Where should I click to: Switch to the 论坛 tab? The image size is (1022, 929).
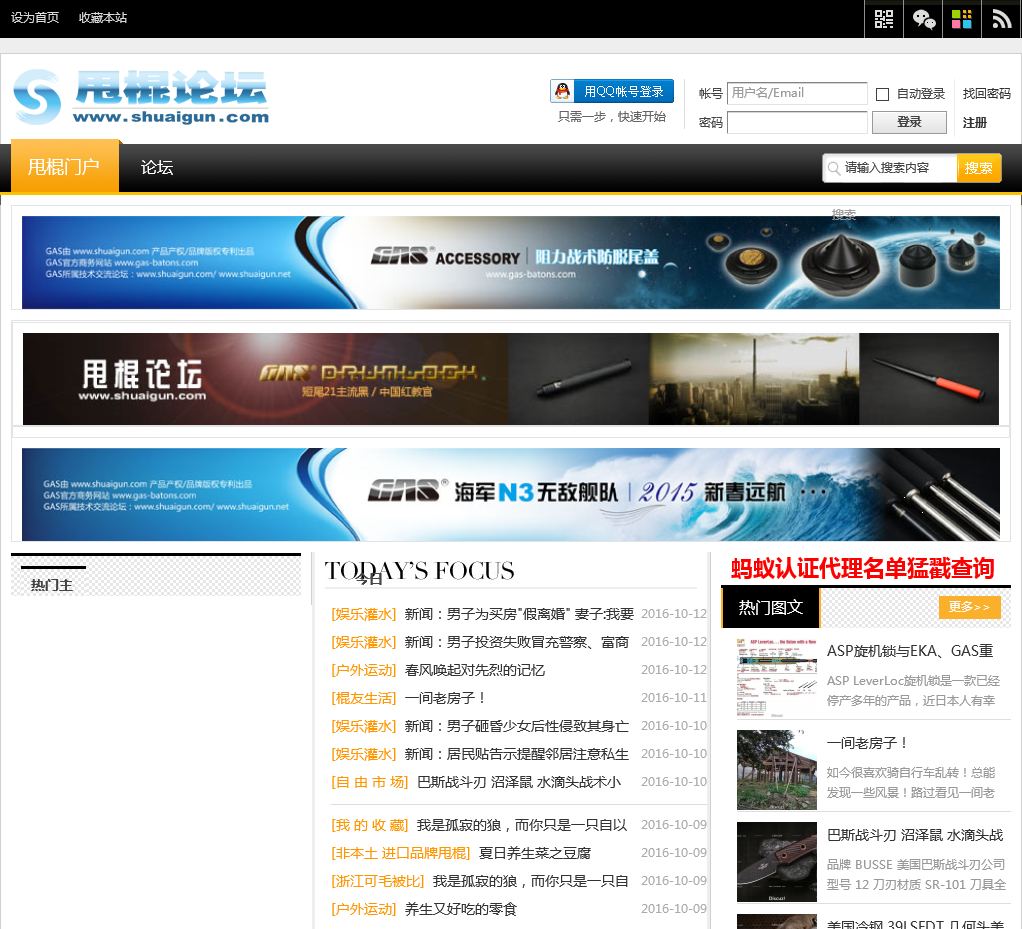tap(156, 168)
